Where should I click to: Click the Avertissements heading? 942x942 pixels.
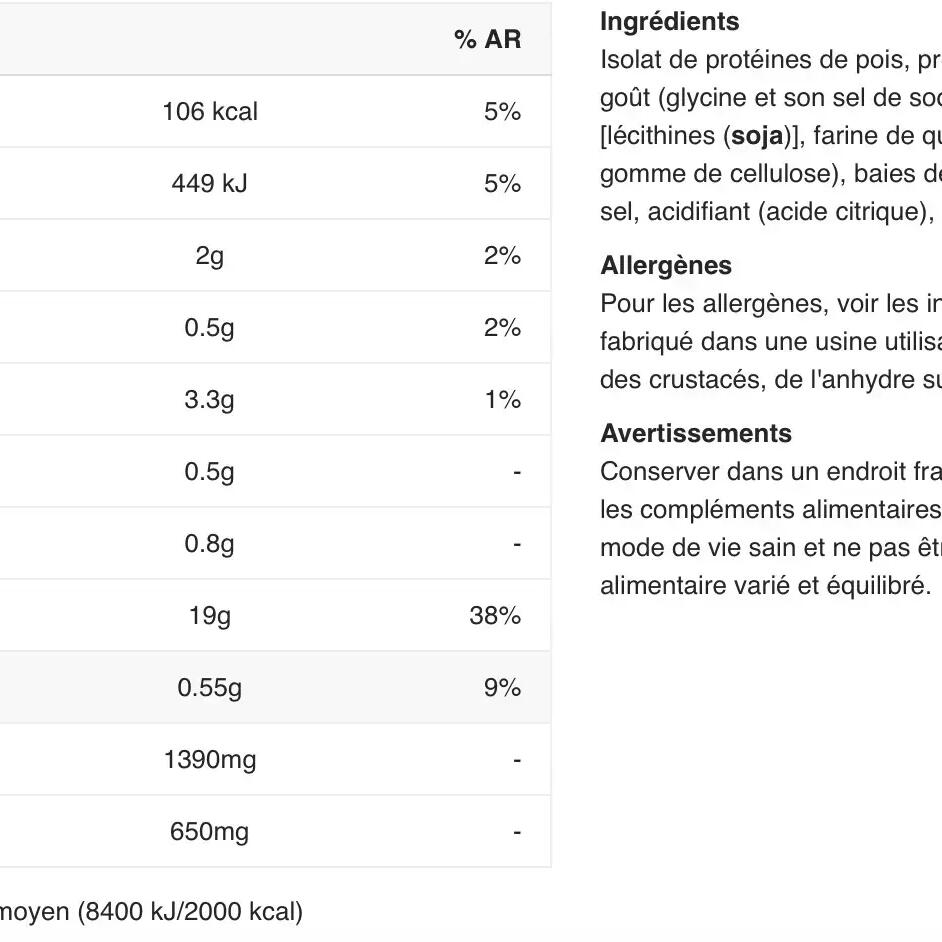pos(695,433)
